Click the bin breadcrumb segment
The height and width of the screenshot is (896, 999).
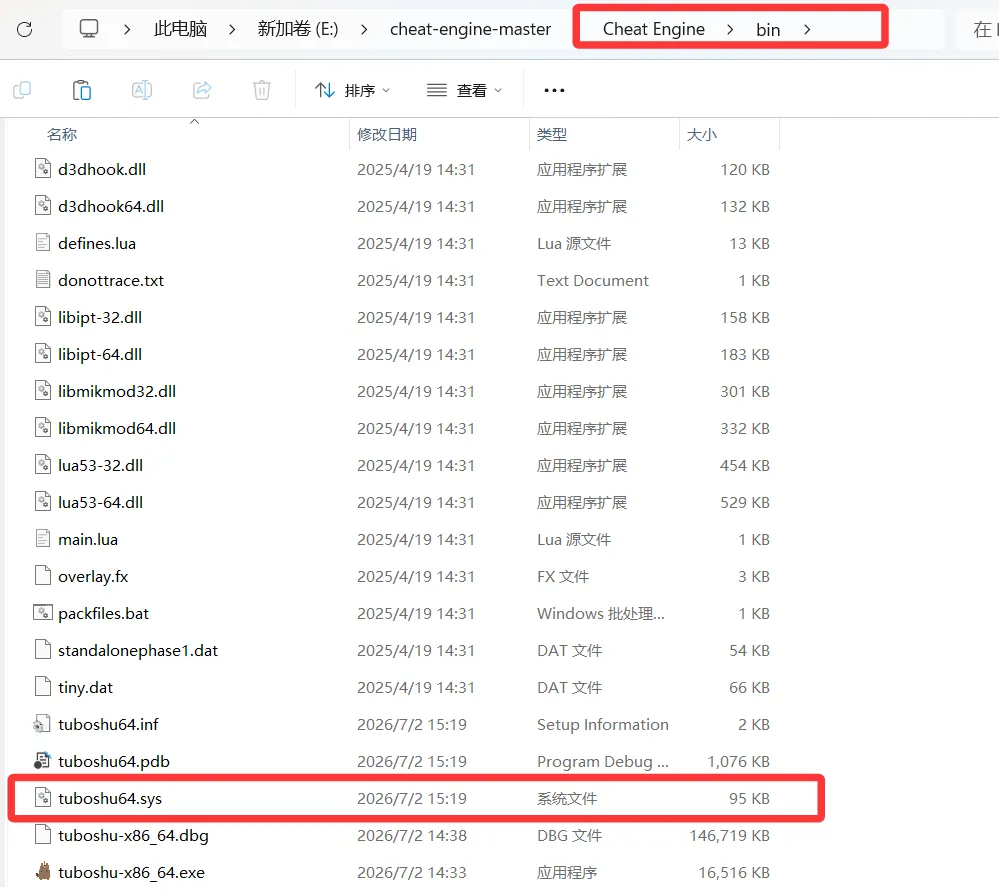[x=768, y=30]
